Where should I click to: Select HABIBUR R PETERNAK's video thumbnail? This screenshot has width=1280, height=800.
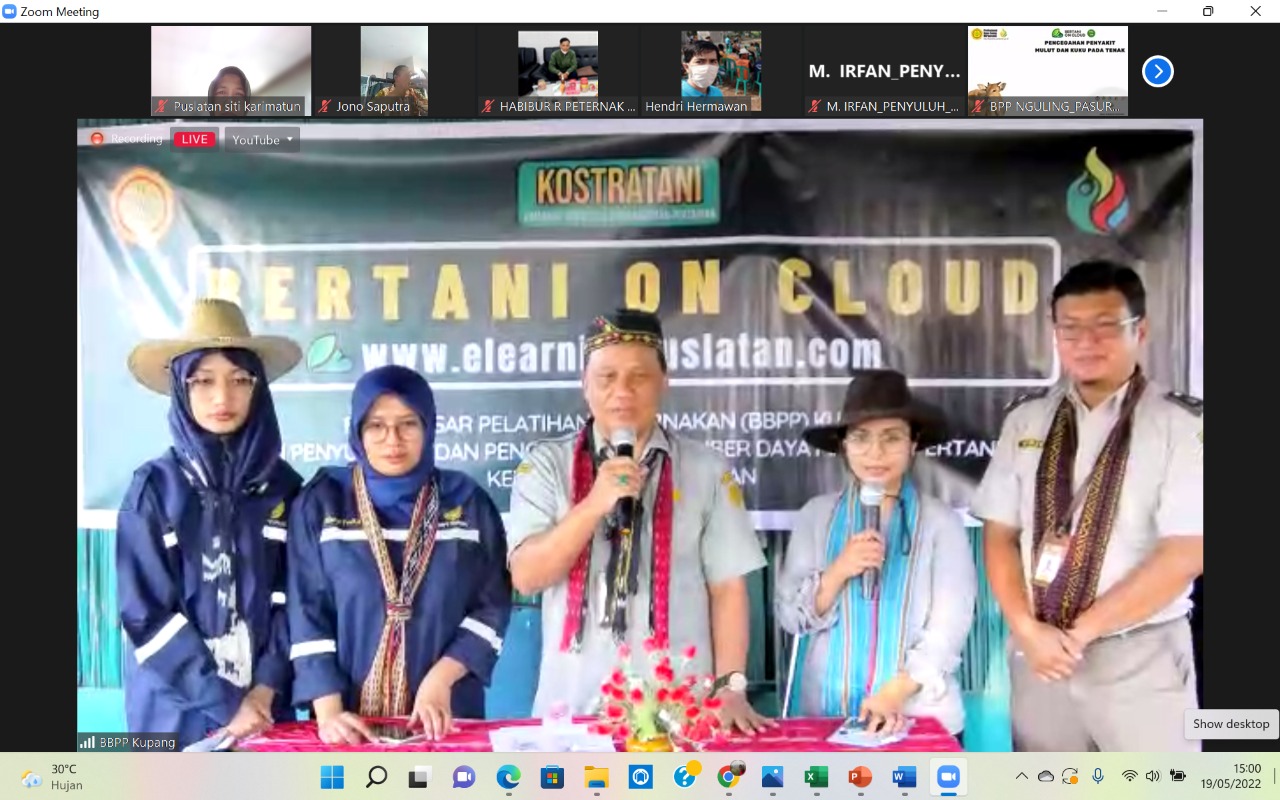click(558, 71)
